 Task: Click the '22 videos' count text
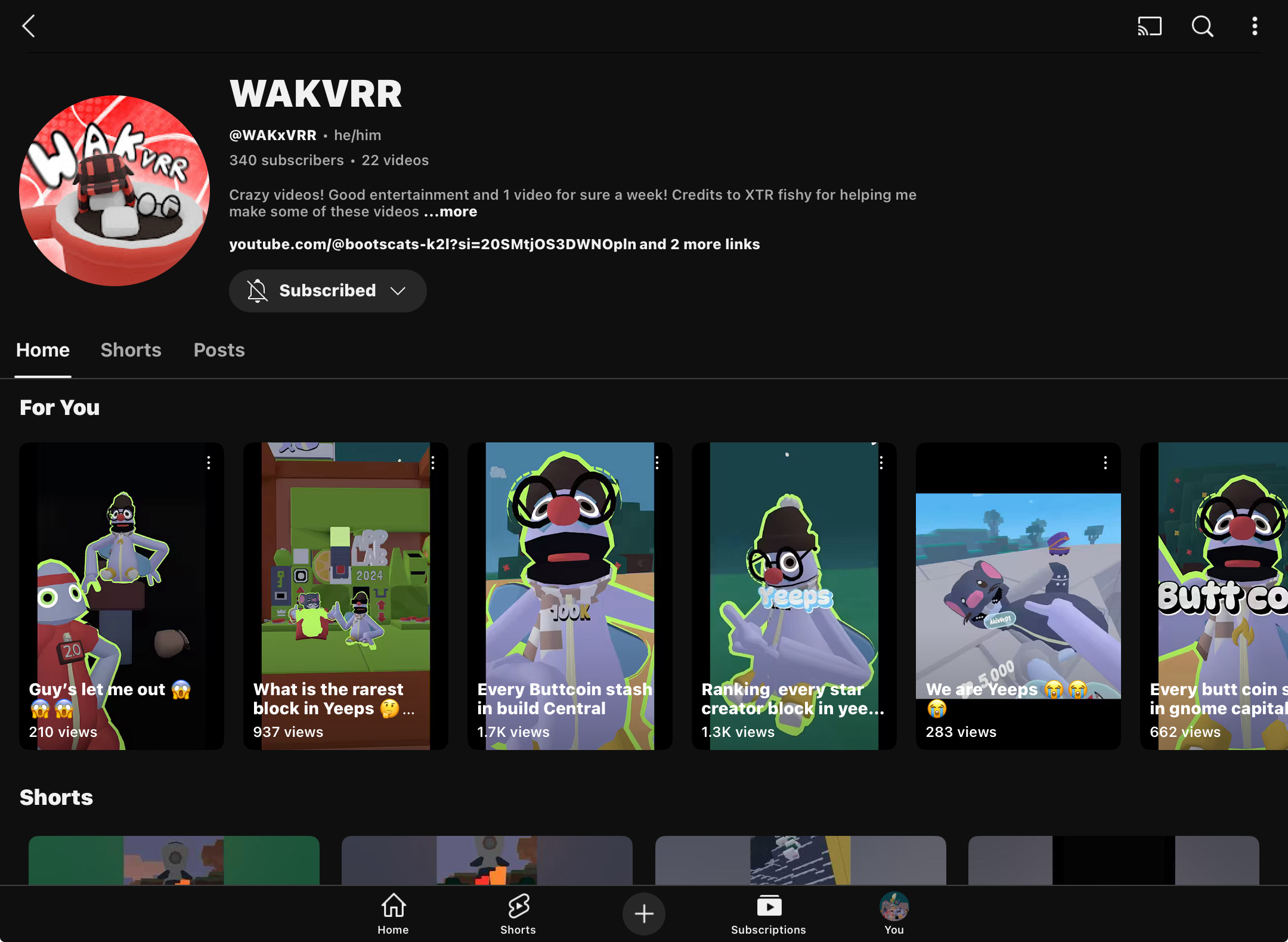click(395, 160)
